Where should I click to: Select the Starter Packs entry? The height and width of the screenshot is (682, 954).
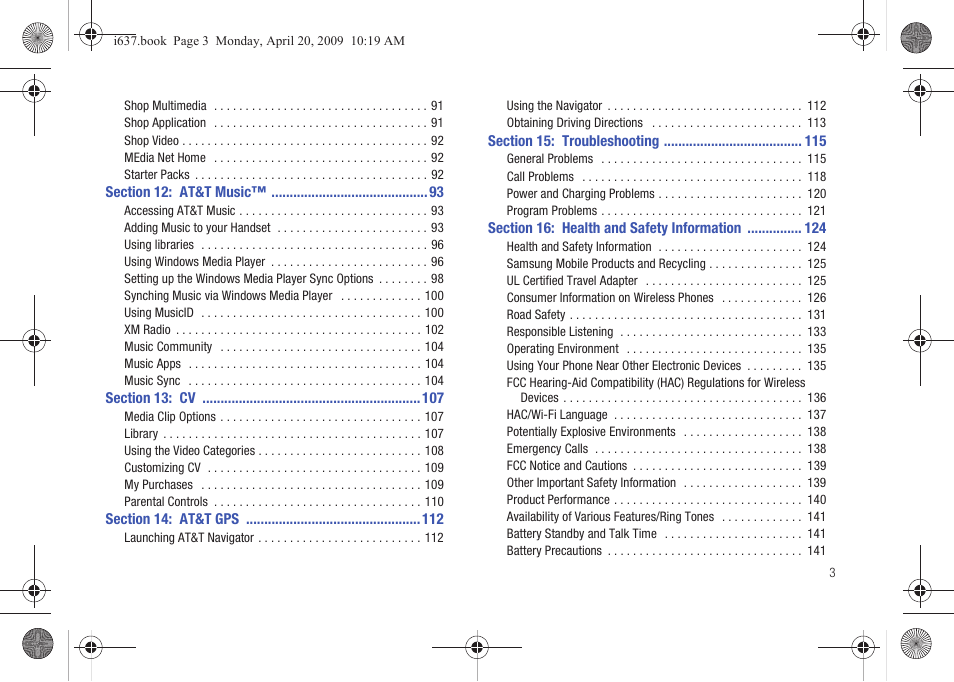[284, 175]
